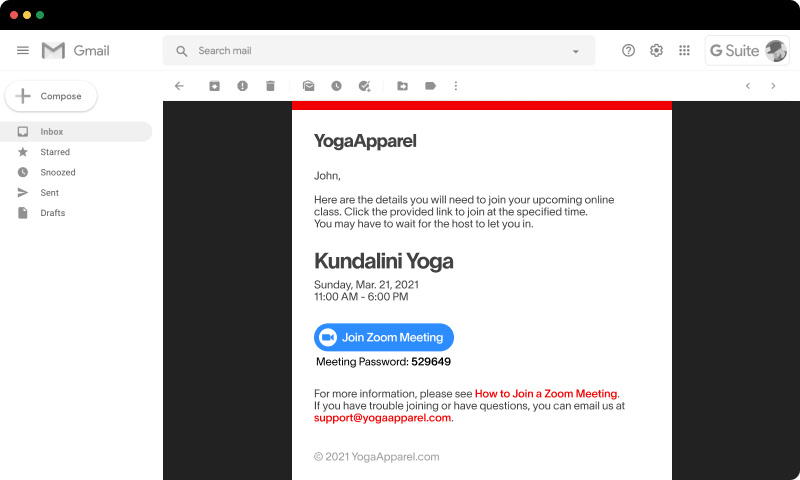Image resolution: width=800 pixels, height=480 pixels.
Task: Archive this email
Action: pyautogui.click(x=214, y=86)
